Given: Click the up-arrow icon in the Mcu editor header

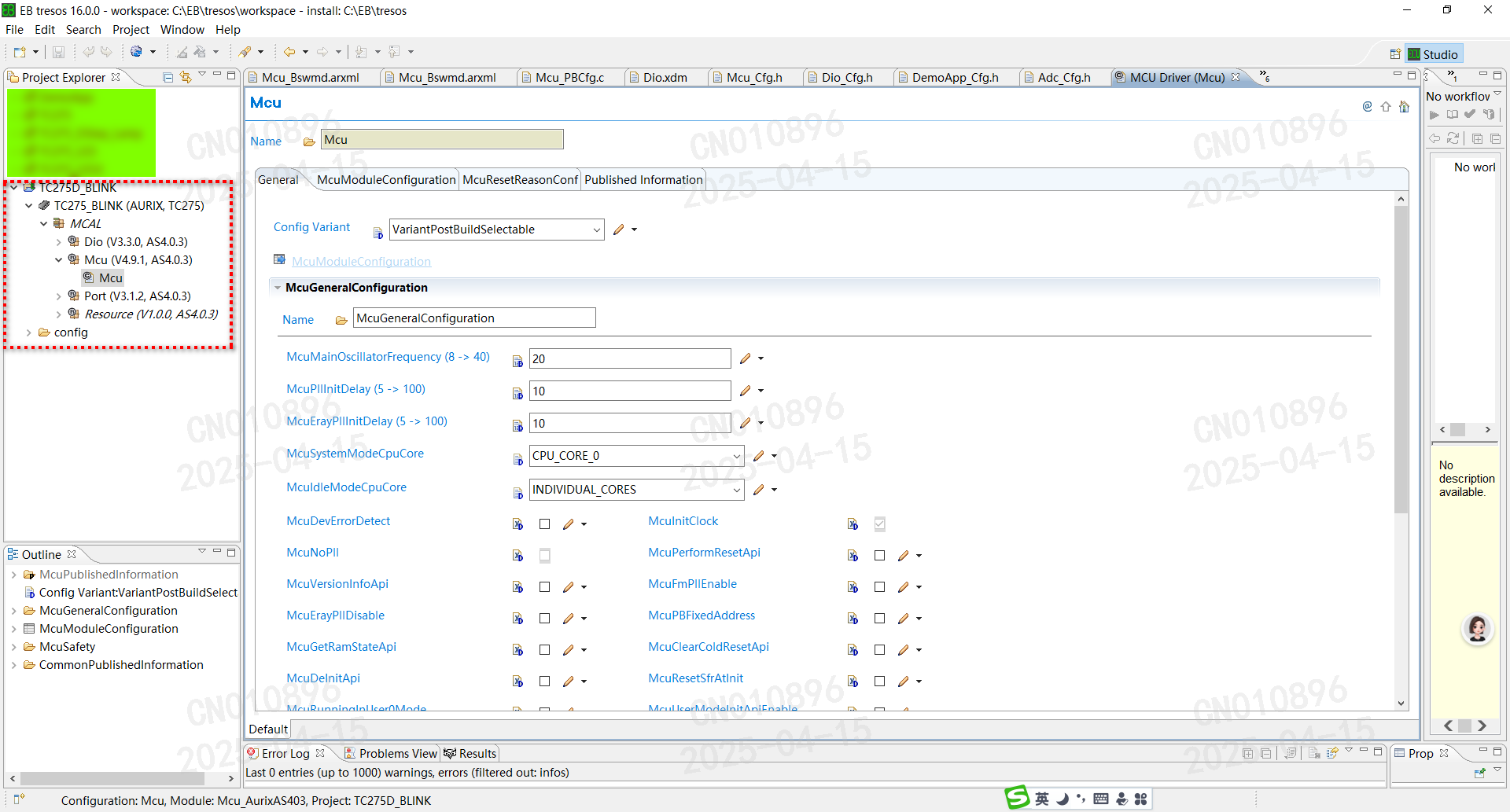Looking at the screenshot, I should [x=1386, y=106].
